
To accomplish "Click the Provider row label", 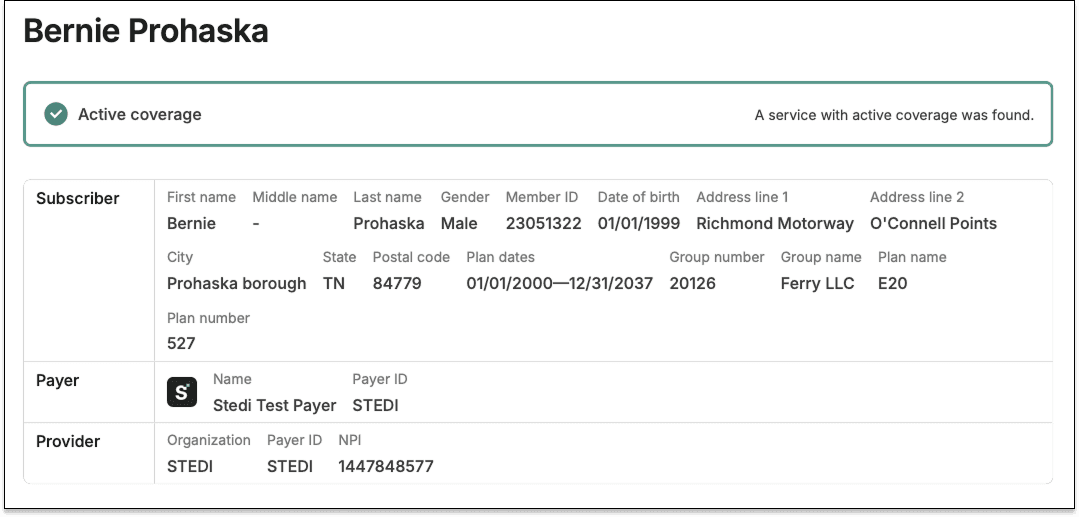I will tap(68, 441).
